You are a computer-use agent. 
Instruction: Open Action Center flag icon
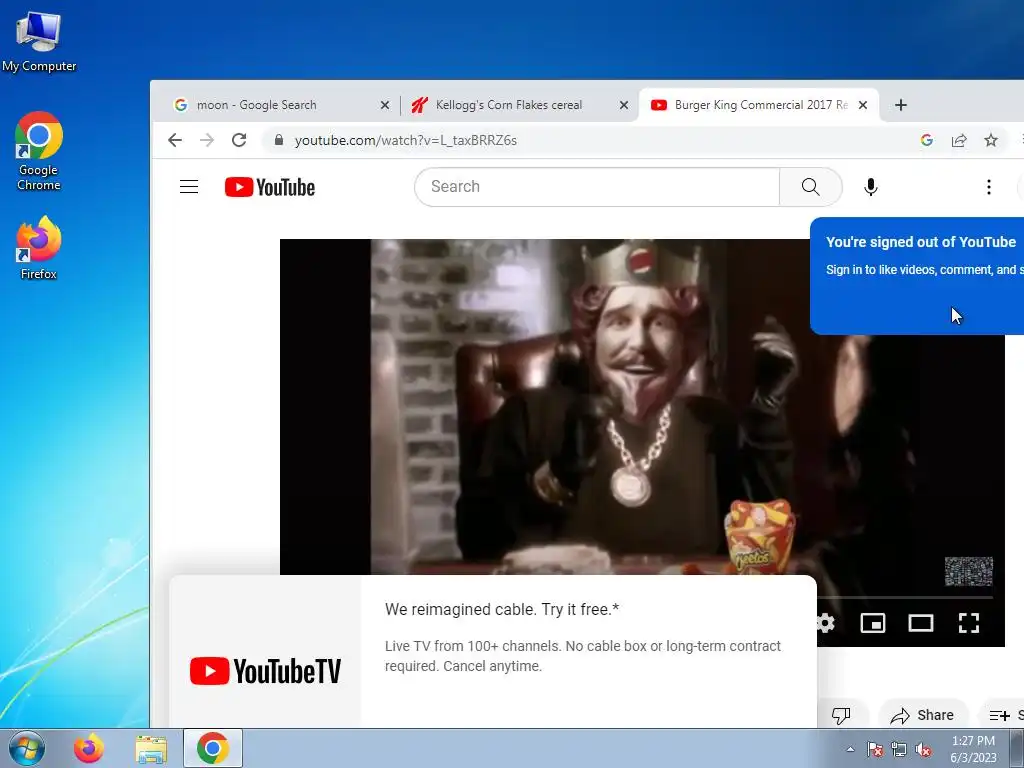click(x=875, y=749)
